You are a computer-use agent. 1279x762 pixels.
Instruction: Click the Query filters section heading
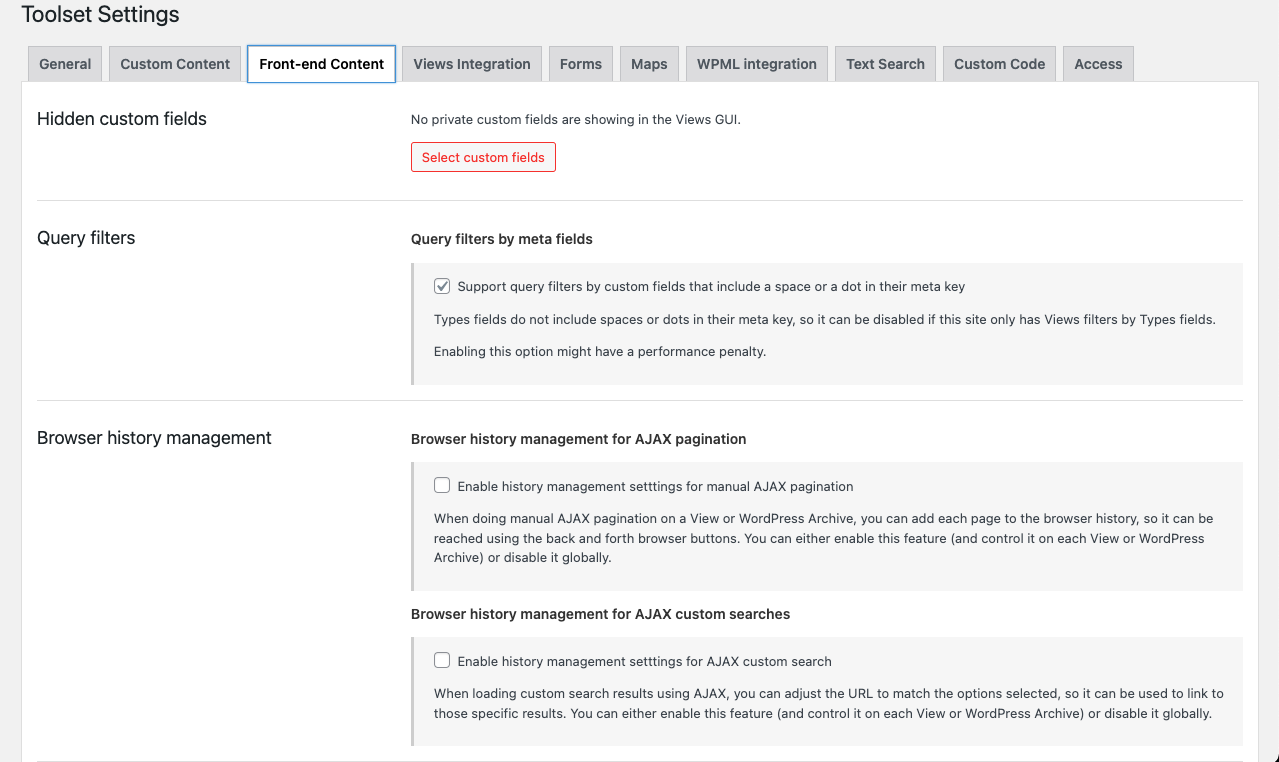pos(86,238)
